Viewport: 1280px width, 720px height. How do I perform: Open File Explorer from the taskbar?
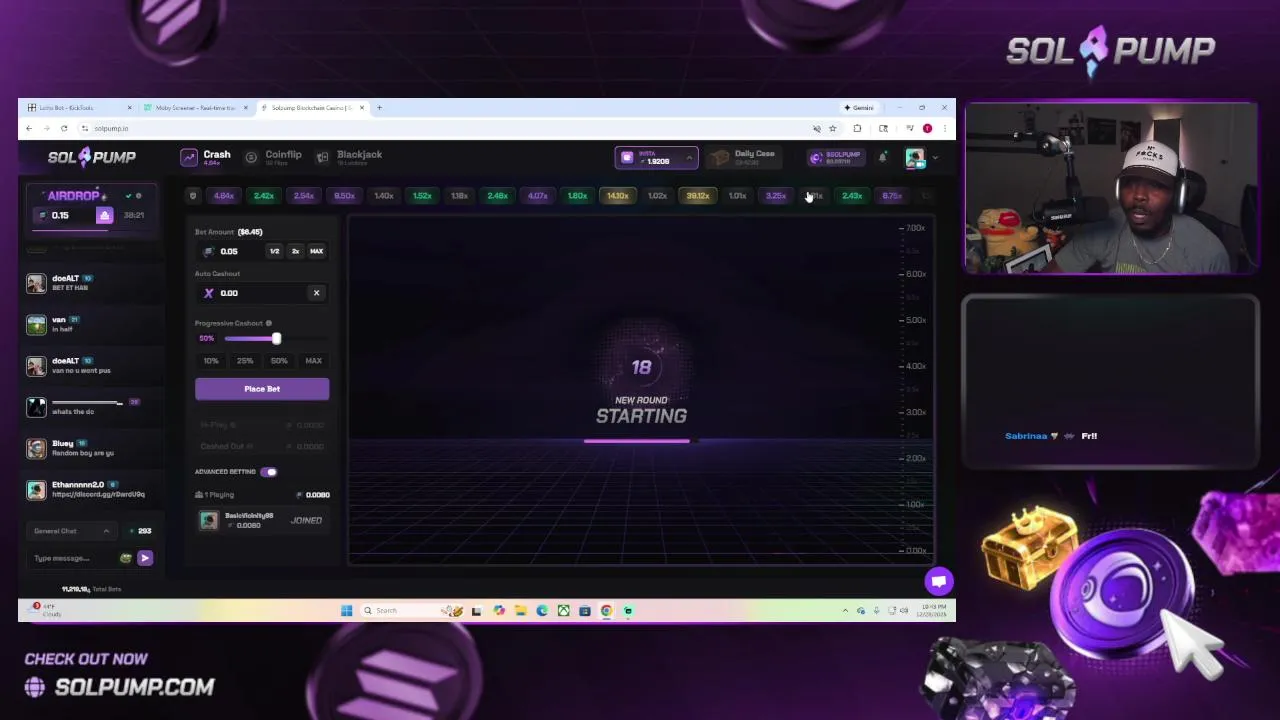[x=520, y=610]
